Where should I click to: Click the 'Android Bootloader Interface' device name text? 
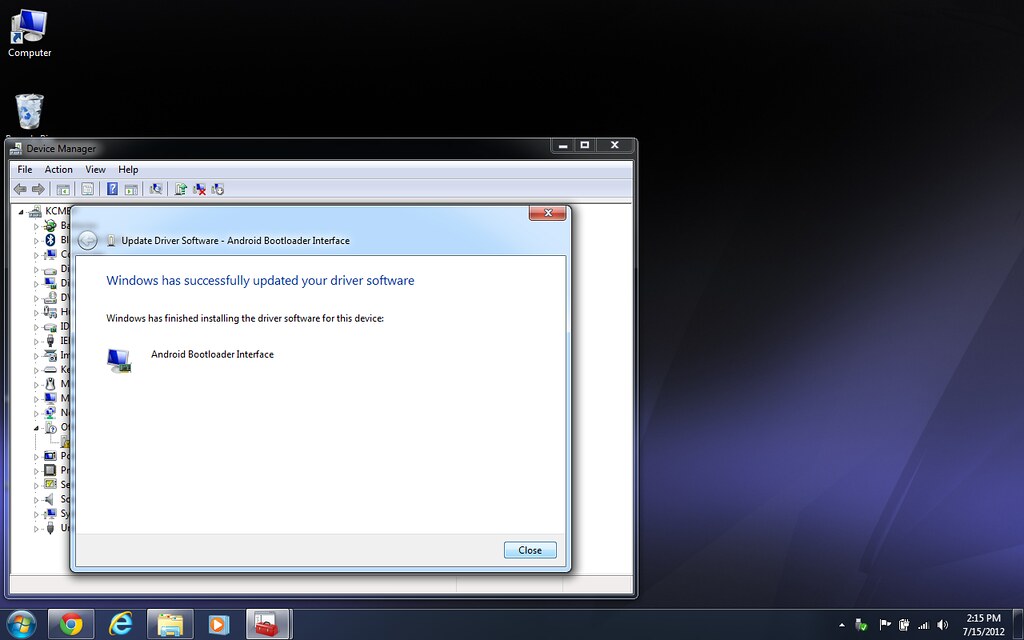click(x=212, y=355)
